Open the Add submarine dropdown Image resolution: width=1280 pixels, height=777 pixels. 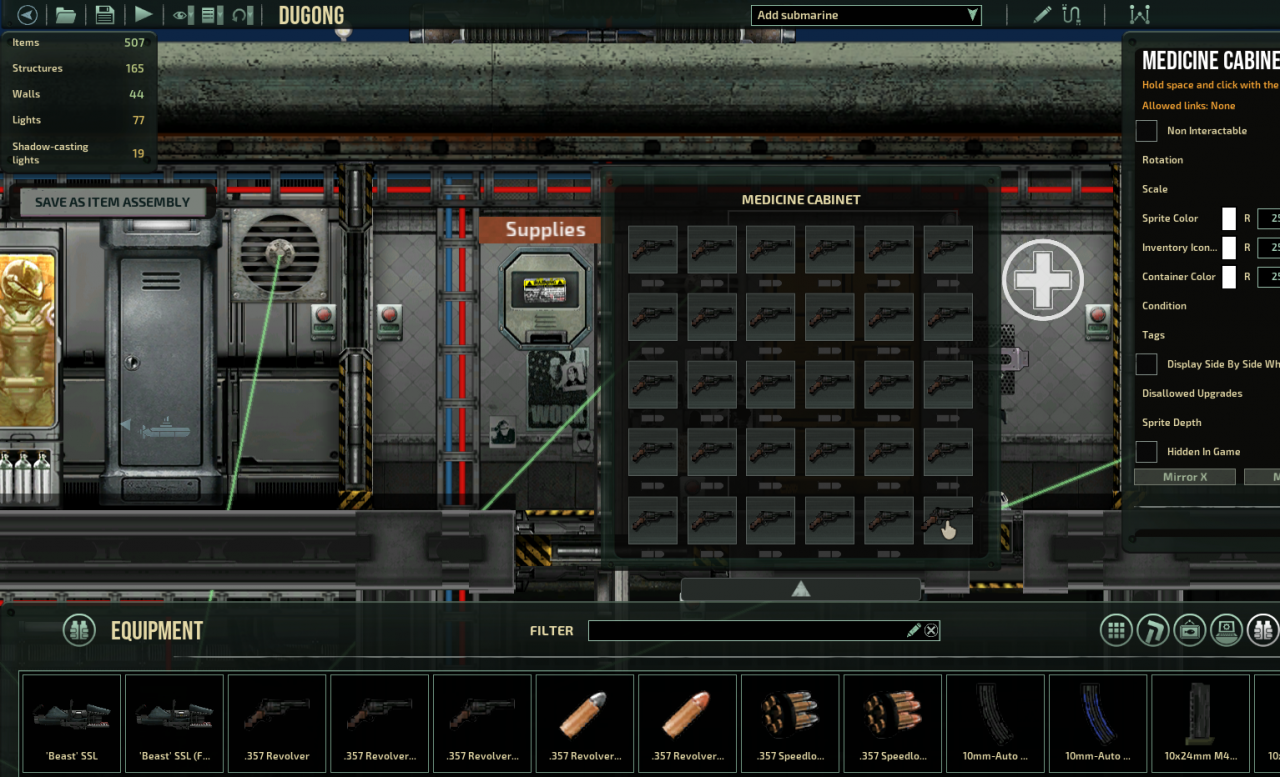tap(866, 15)
